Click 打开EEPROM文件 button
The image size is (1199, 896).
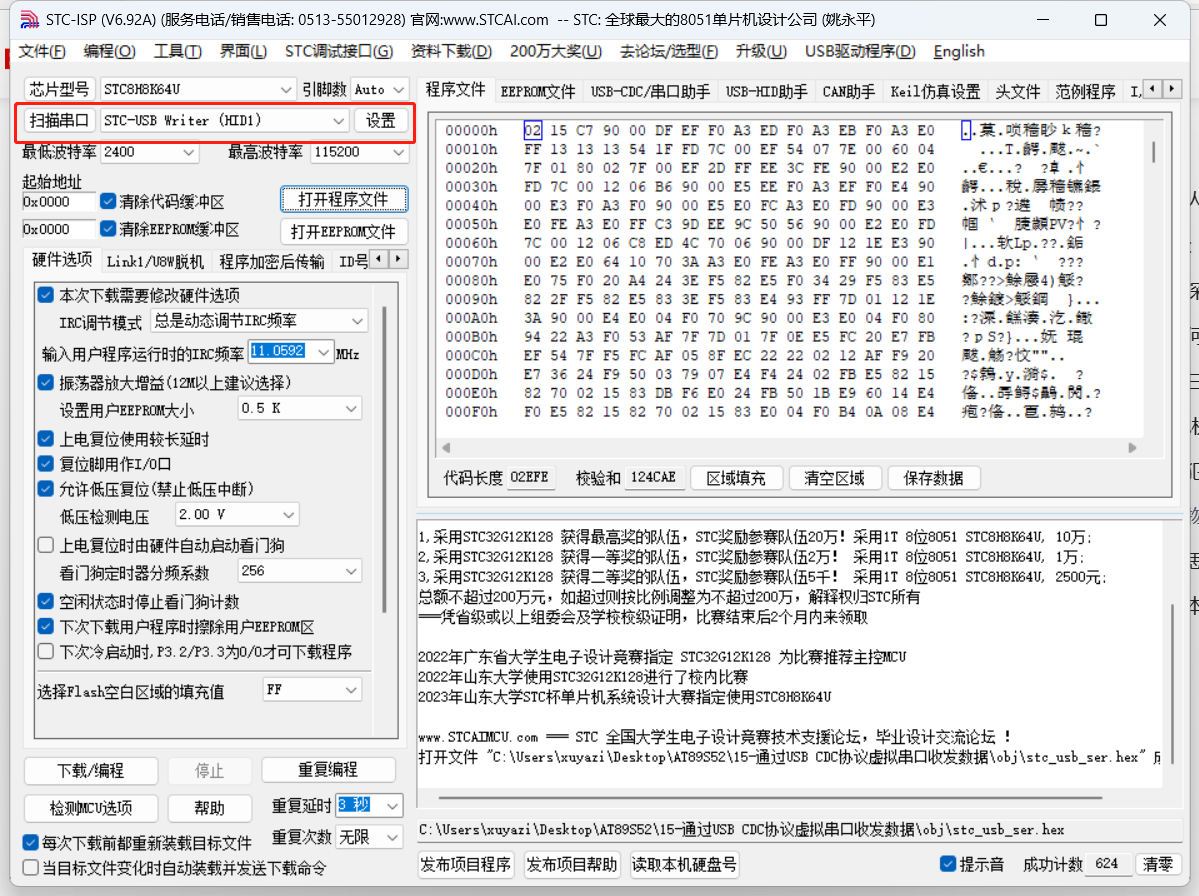[343, 232]
